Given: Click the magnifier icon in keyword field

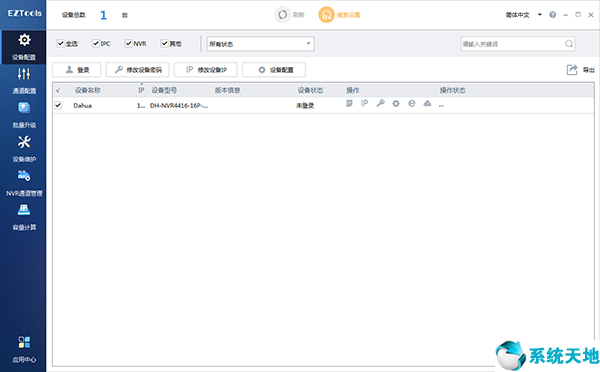Looking at the screenshot, I should (569, 44).
